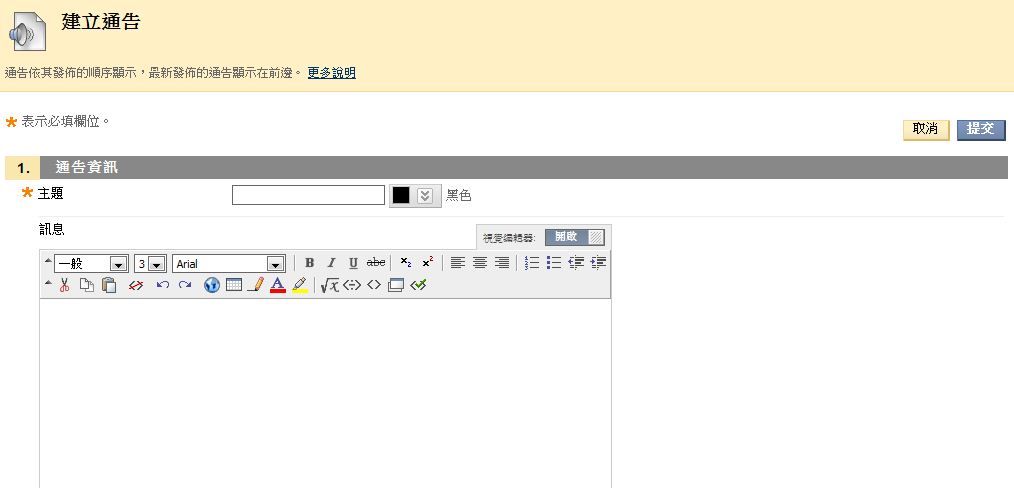The height and width of the screenshot is (488, 1014).
Task: Click the 取消 cancel button
Action: 926,129
